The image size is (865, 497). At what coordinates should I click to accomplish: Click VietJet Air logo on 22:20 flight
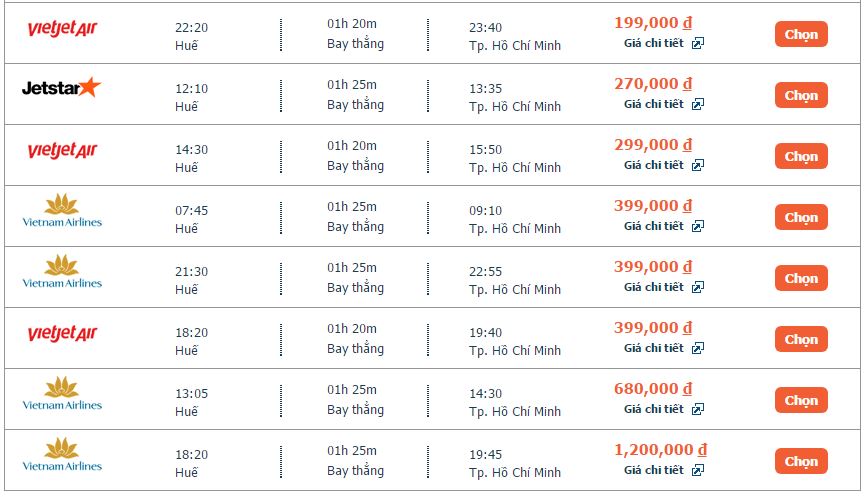point(62,29)
